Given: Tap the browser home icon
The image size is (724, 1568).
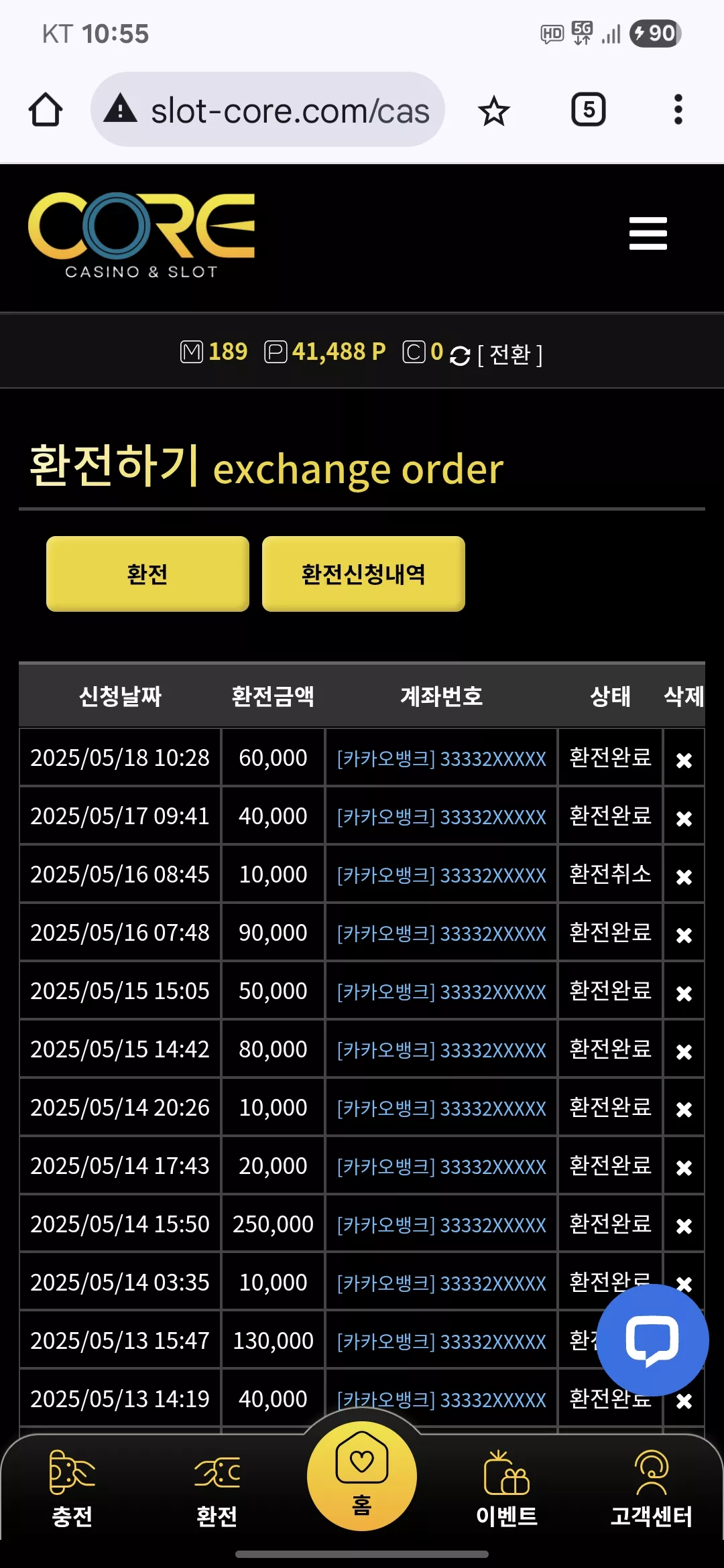Looking at the screenshot, I should [x=46, y=110].
